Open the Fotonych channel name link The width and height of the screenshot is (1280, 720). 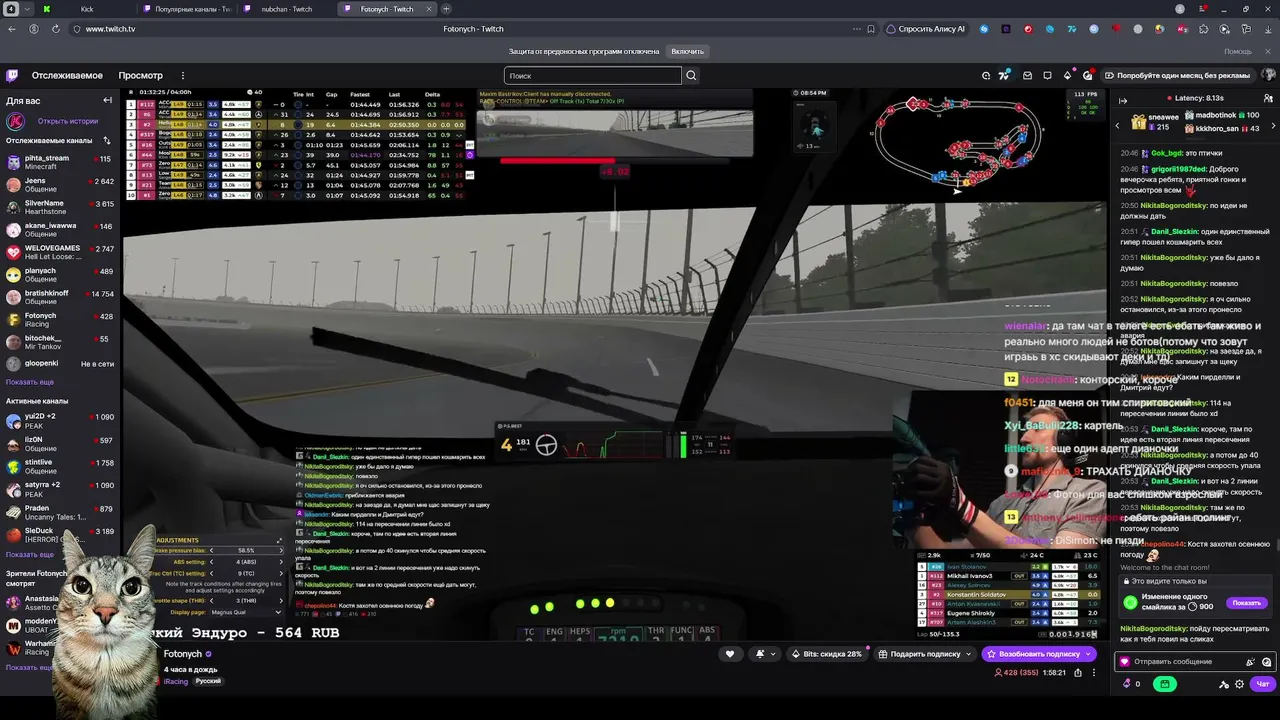point(182,654)
